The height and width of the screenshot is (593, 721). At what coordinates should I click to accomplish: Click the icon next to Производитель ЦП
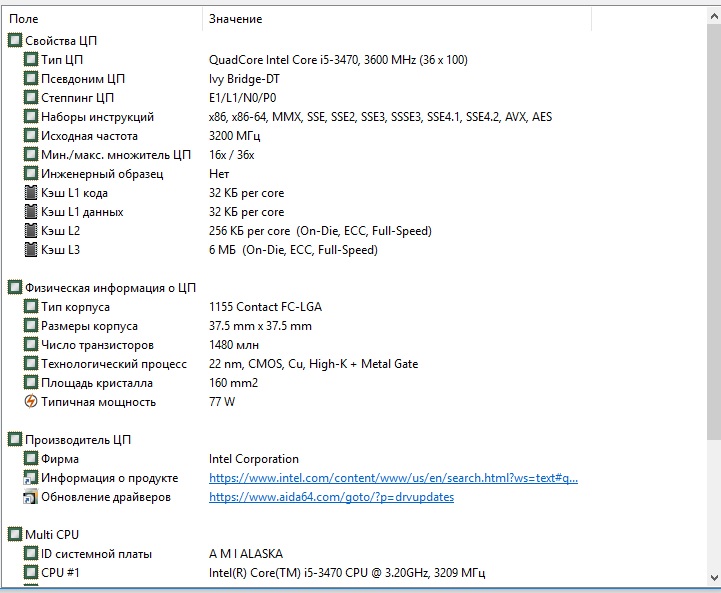[15, 440]
